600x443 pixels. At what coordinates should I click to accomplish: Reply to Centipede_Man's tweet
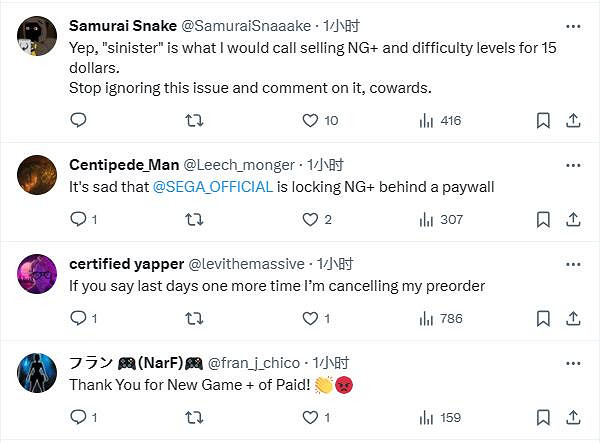(x=79, y=220)
